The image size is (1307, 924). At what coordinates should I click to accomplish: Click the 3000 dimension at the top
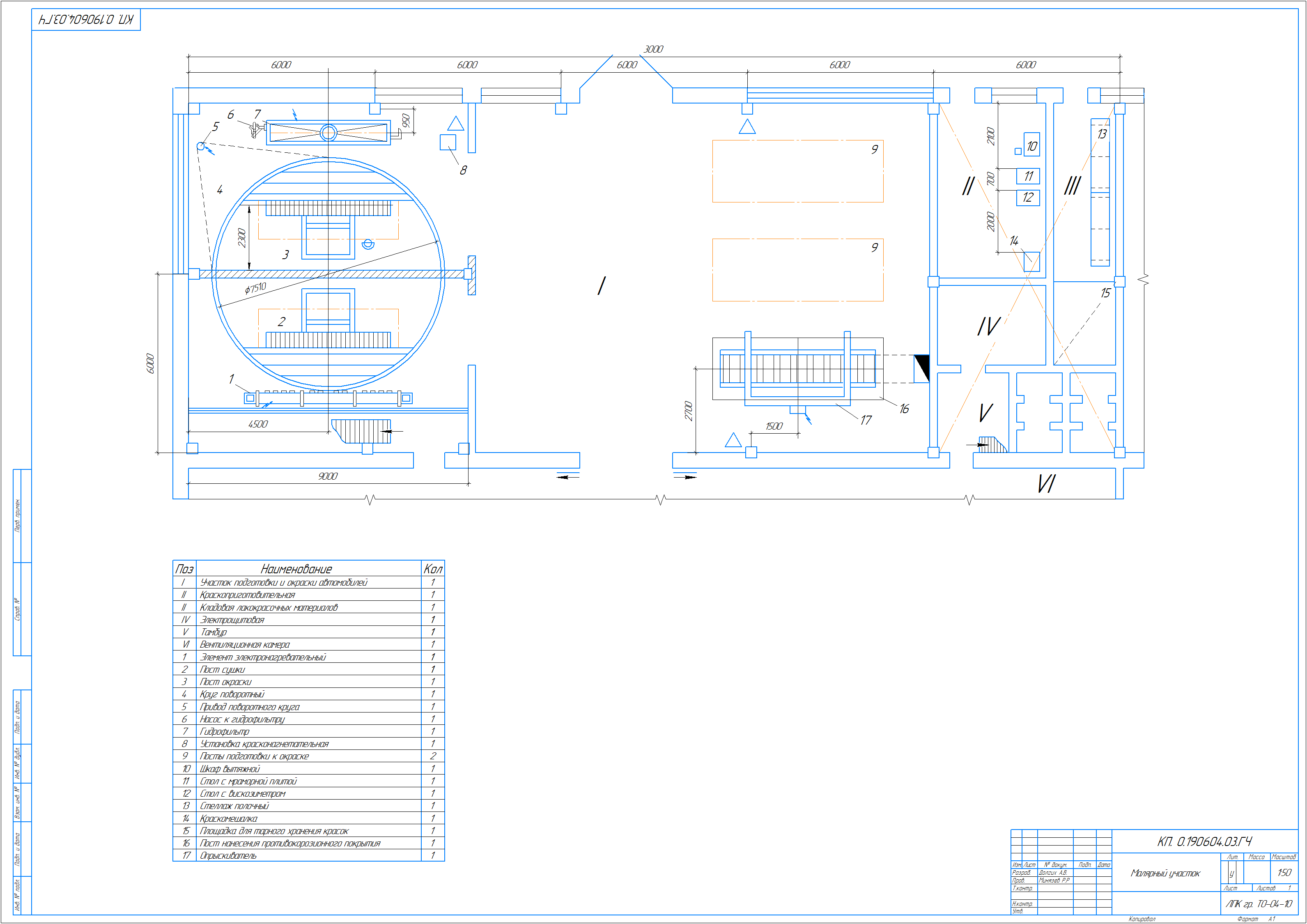point(653,50)
